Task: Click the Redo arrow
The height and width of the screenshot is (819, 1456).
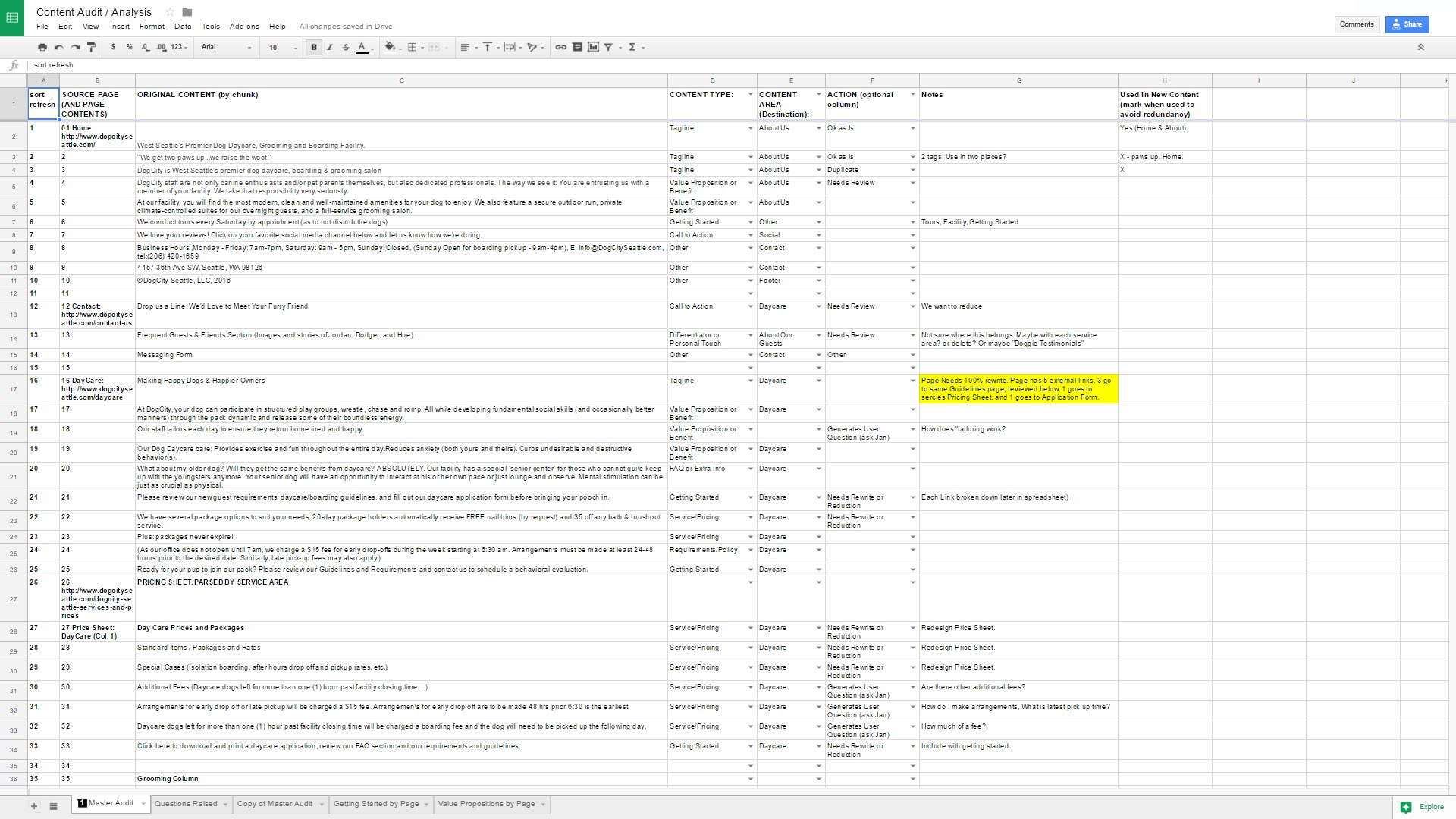Action: pos(75,47)
